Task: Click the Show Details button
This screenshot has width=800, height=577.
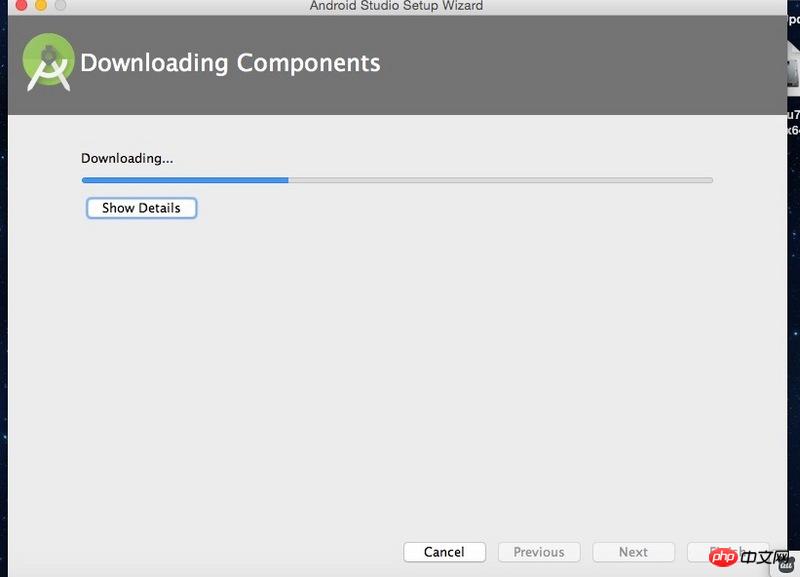Action: tap(141, 208)
